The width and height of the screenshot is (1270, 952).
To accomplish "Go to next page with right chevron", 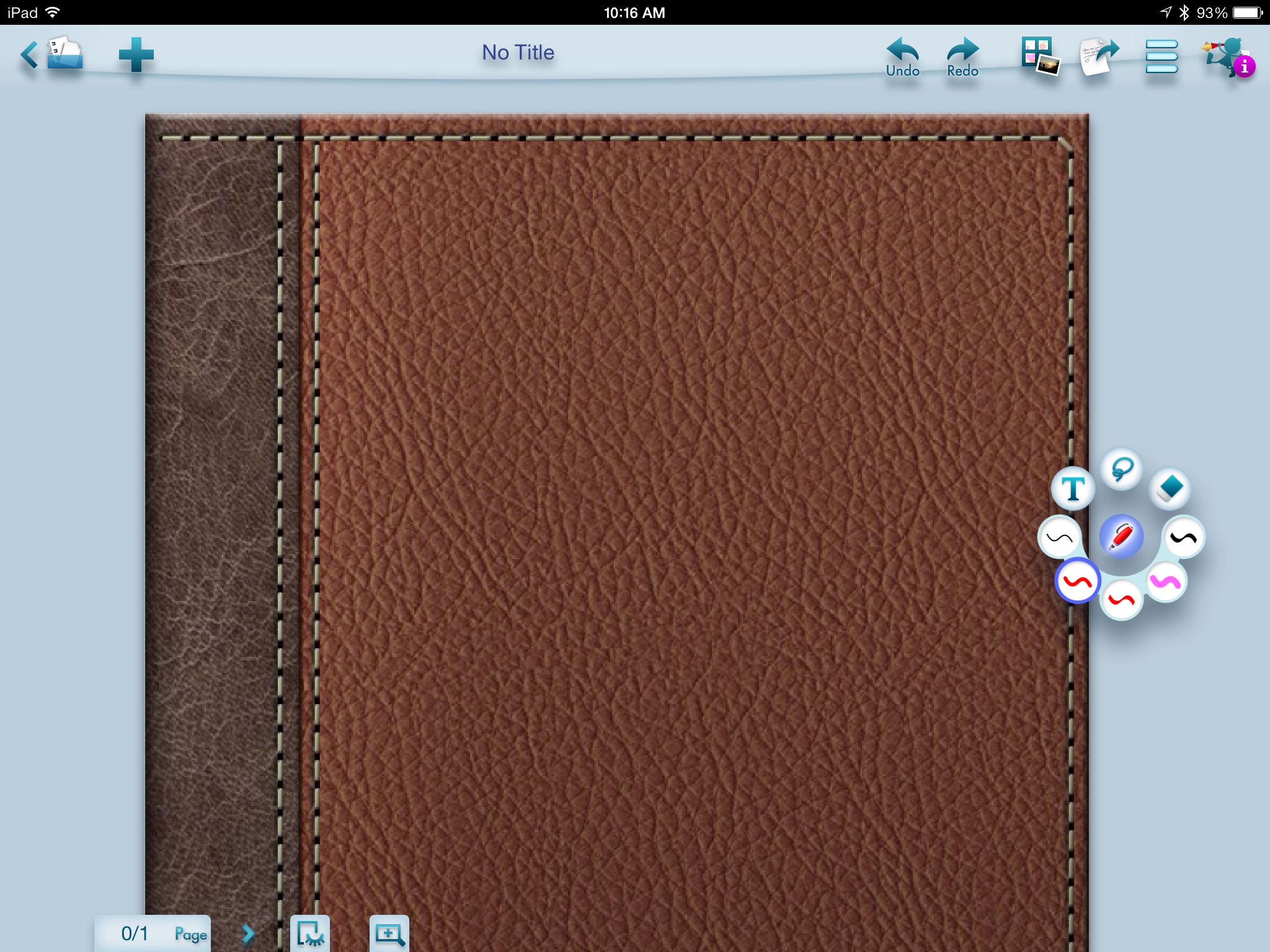I will [x=249, y=933].
